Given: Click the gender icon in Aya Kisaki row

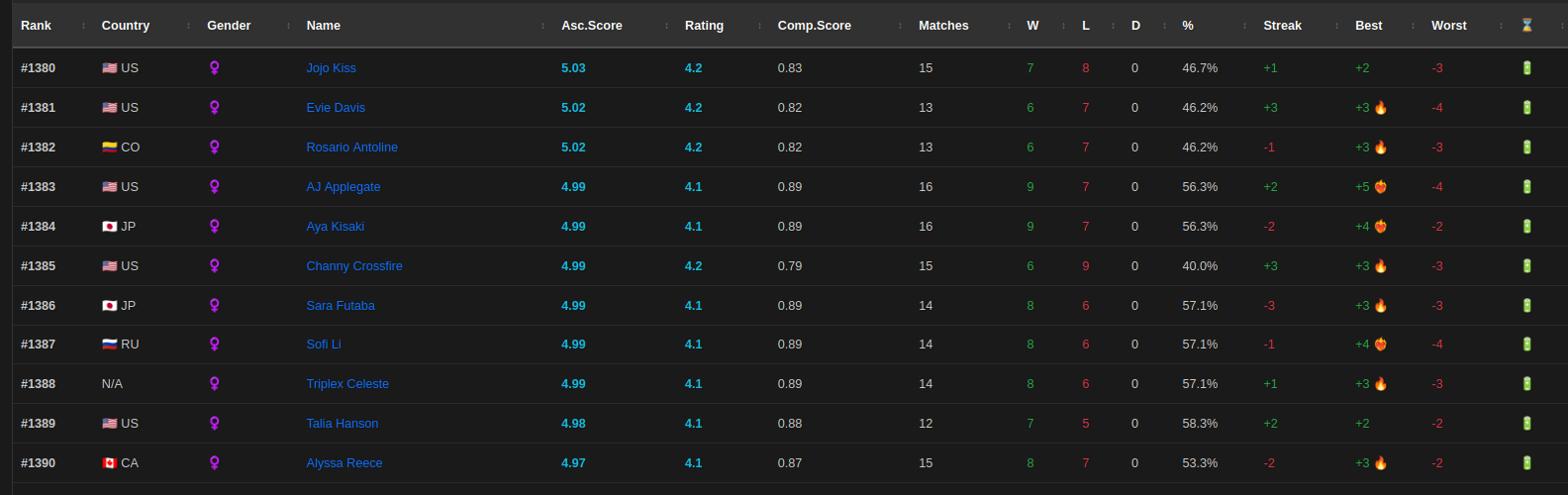Looking at the screenshot, I should click(214, 227).
